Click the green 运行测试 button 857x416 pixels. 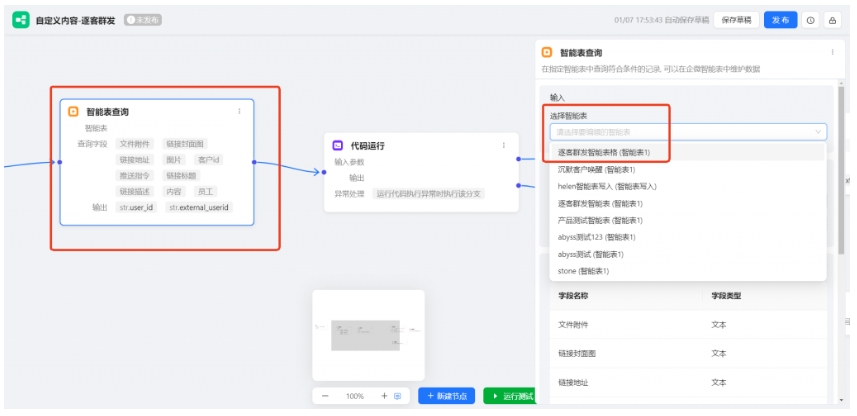509,396
